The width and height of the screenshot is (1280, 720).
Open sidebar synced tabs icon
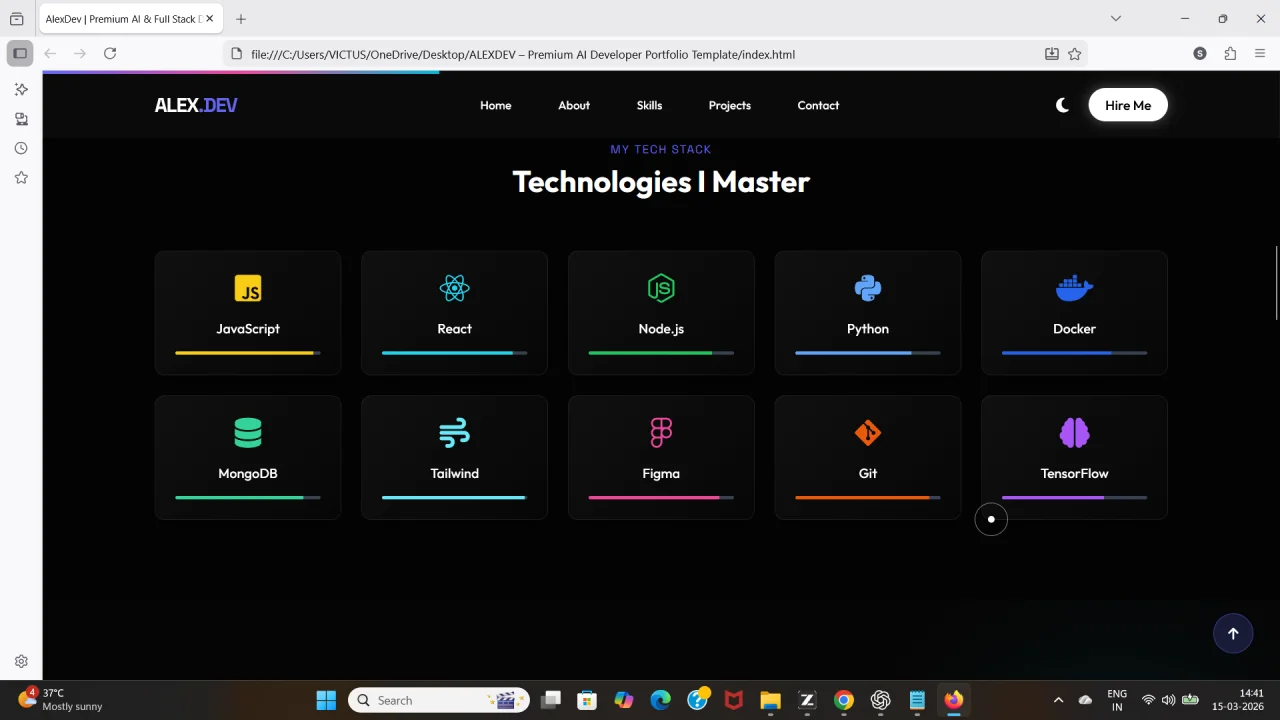[21, 119]
